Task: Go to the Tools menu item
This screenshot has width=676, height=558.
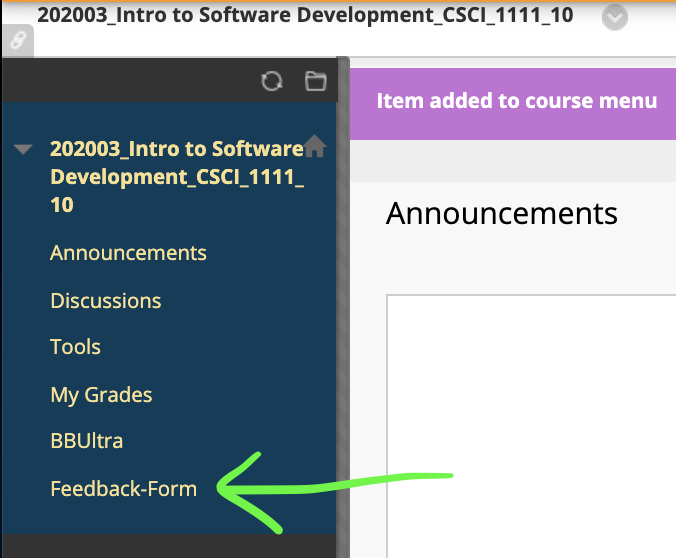Action: (x=75, y=347)
